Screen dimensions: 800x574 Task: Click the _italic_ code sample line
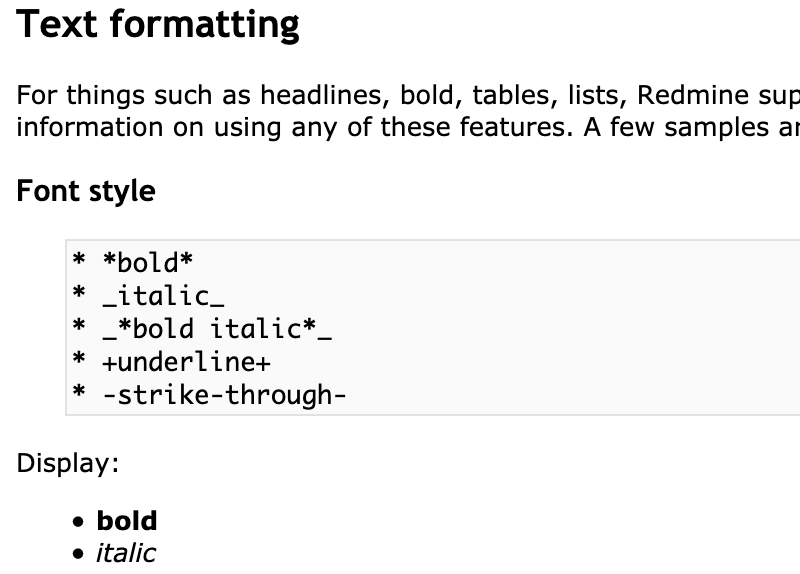tap(148, 295)
